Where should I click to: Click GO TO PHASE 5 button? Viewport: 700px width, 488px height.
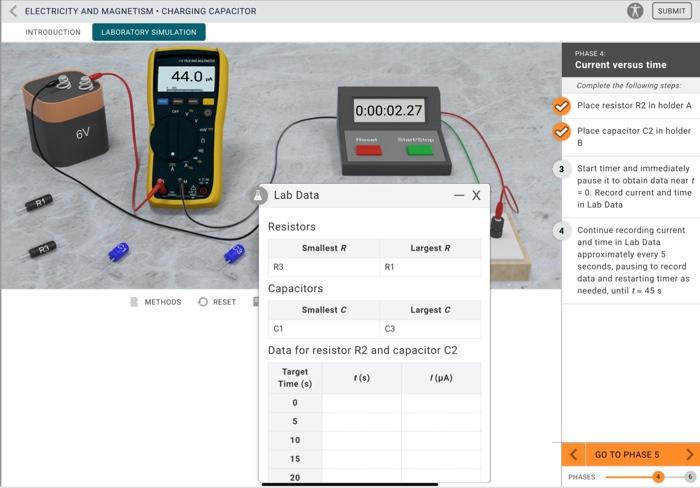(627, 455)
